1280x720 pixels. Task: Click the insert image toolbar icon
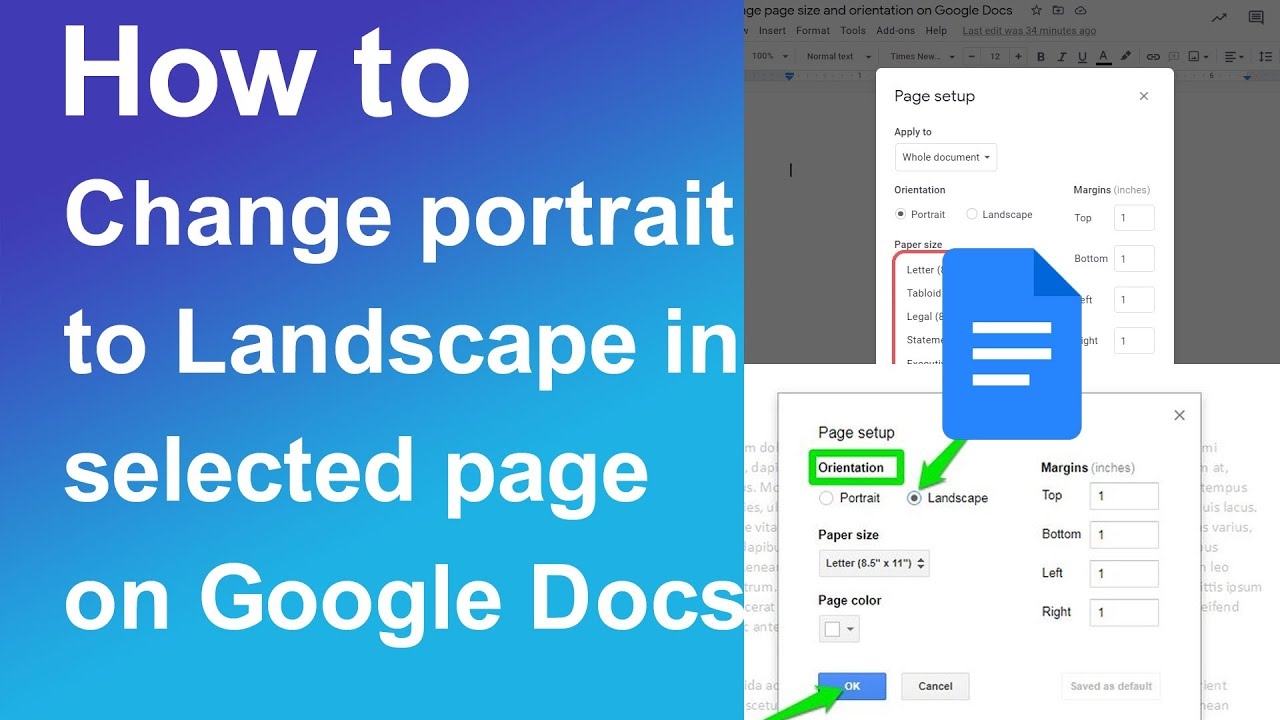pyautogui.click(x=1197, y=57)
